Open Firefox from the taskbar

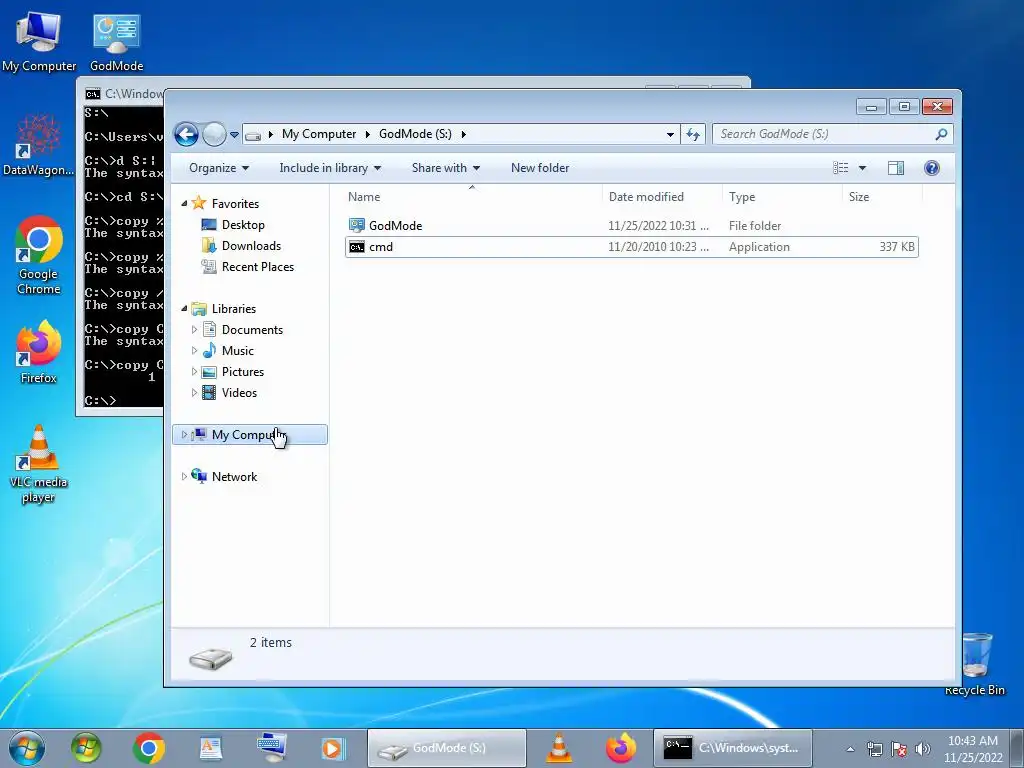620,748
